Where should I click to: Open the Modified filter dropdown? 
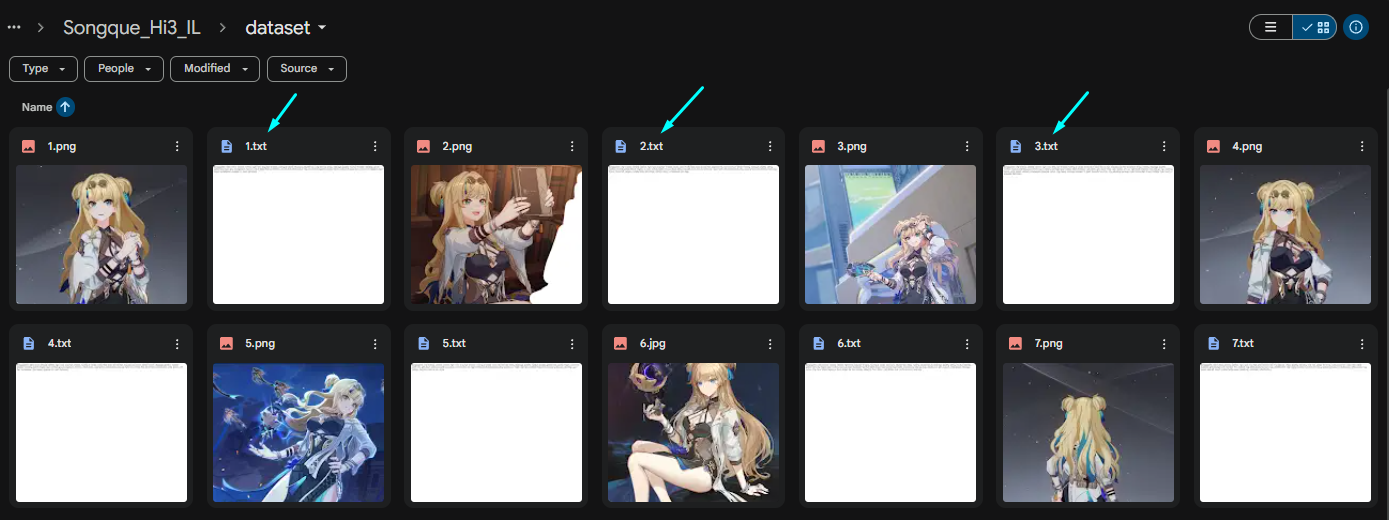pyautogui.click(x=215, y=69)
